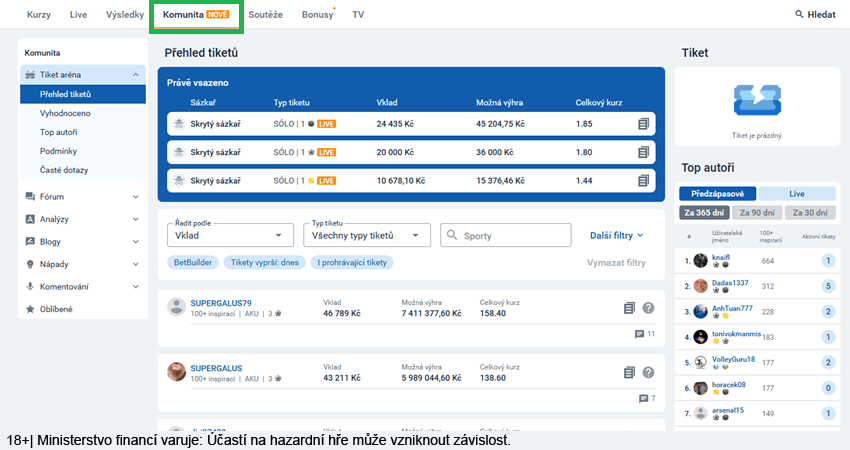Expand the Nápady section chevron
This screenshot has width=850, height=450.
click(x=136, y=264)
